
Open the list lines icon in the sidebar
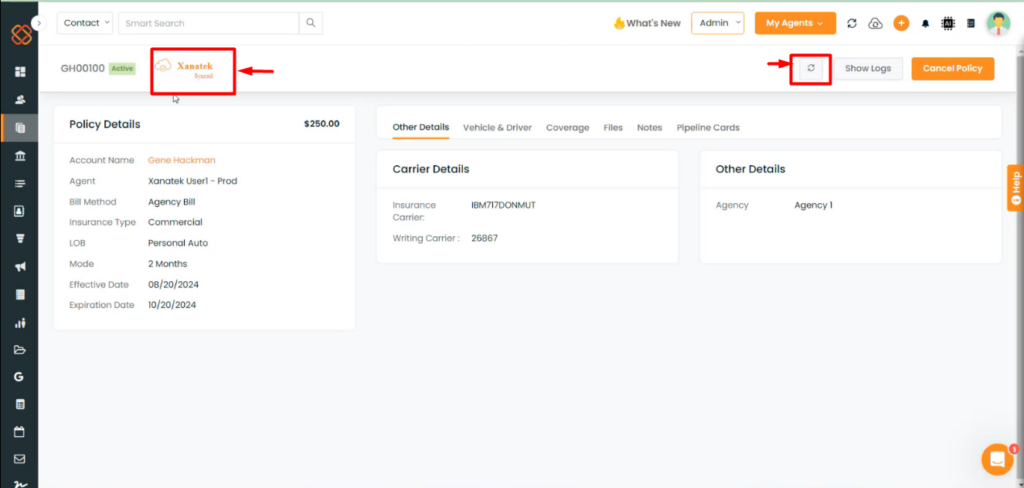tap(20, 184)
